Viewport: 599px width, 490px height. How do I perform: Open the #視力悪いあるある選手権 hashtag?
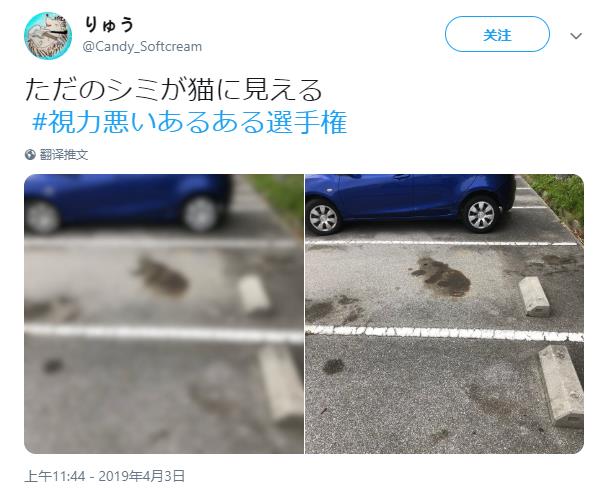(190, 123)
